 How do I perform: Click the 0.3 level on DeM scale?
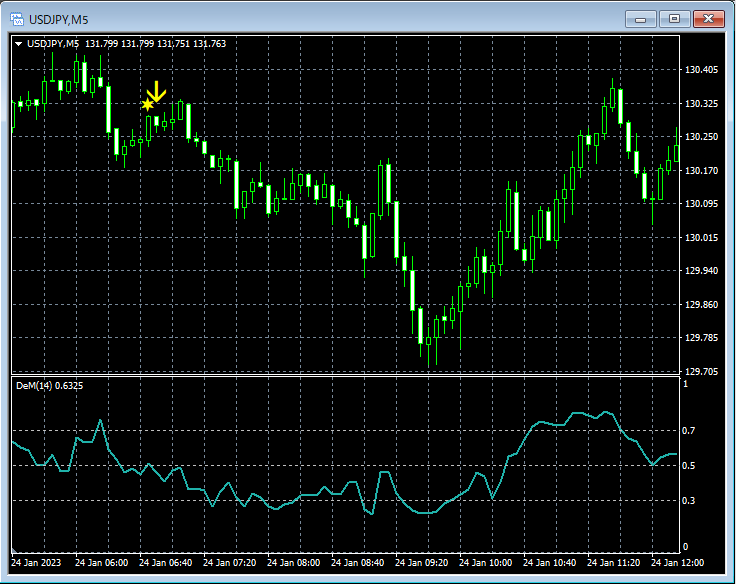pyautogui.click(x=688, y=501)
